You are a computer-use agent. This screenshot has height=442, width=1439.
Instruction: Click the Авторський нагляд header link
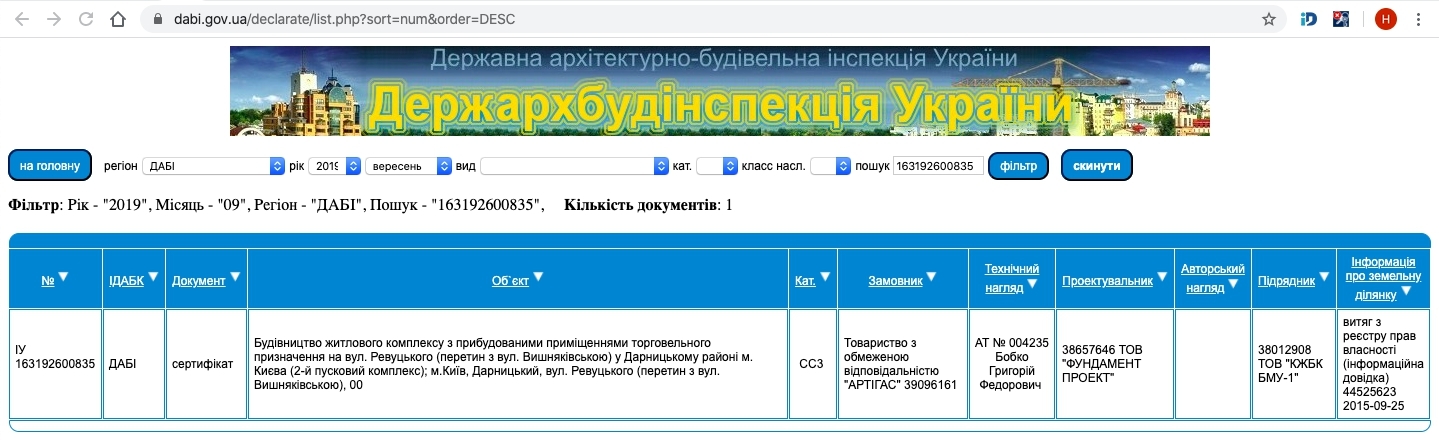(x=1212, y=278)
